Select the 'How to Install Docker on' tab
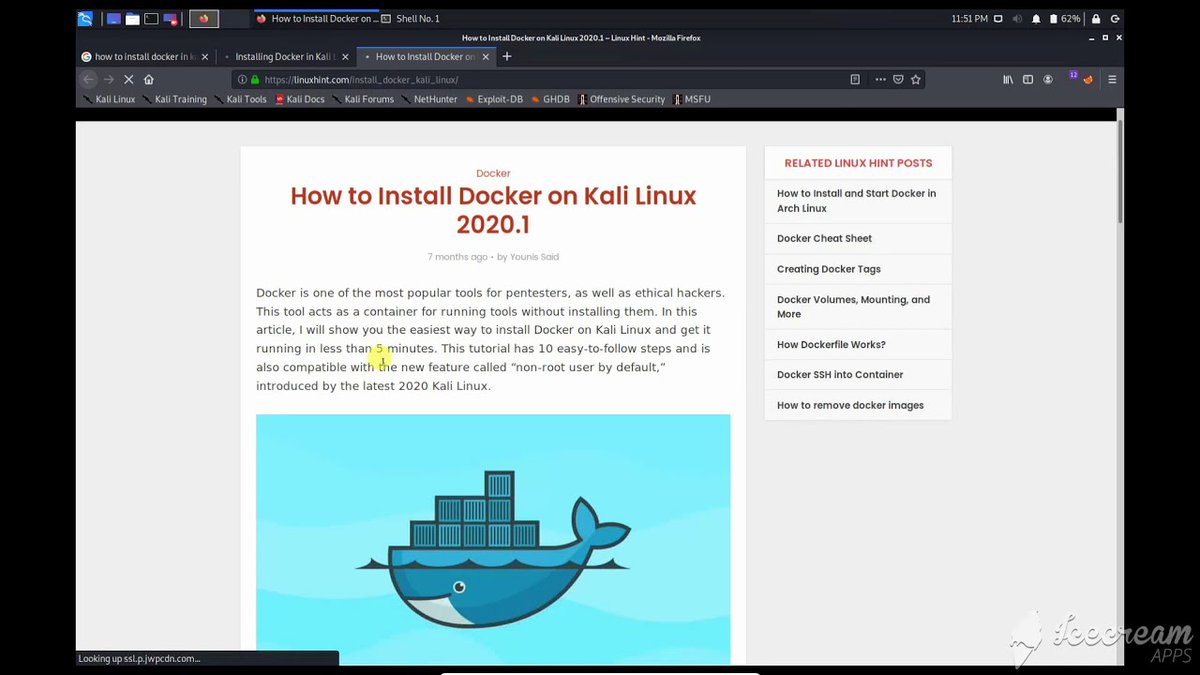 [x=425, y=56]
